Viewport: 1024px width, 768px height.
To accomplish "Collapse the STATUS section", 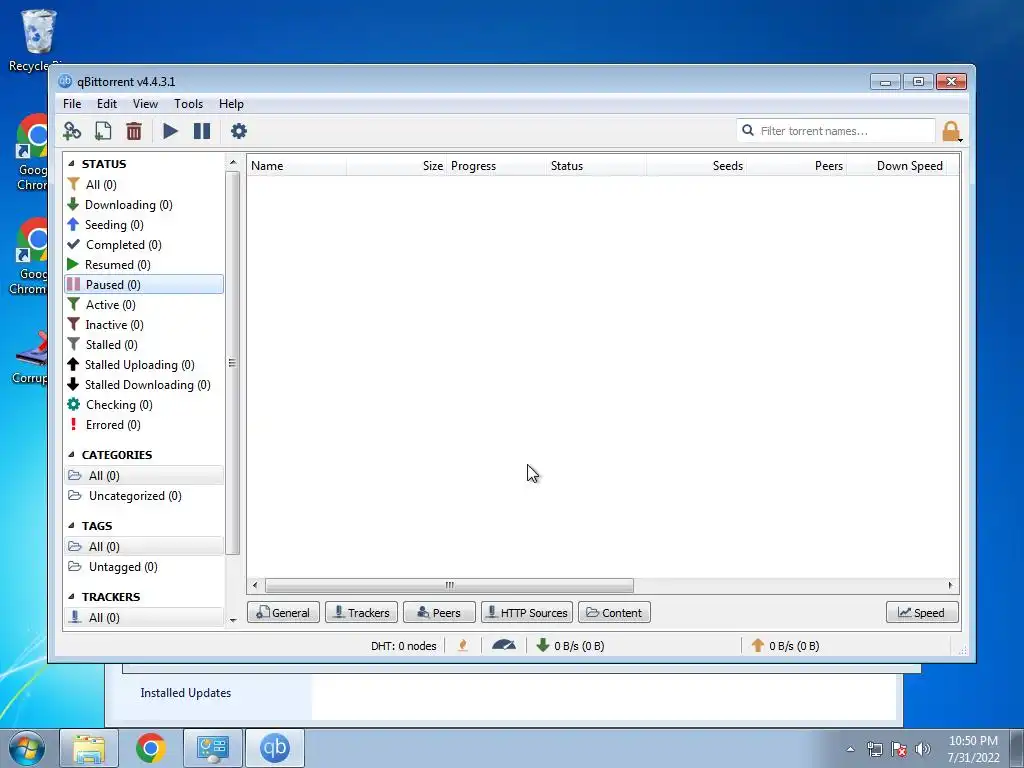I will coord(71,164).
